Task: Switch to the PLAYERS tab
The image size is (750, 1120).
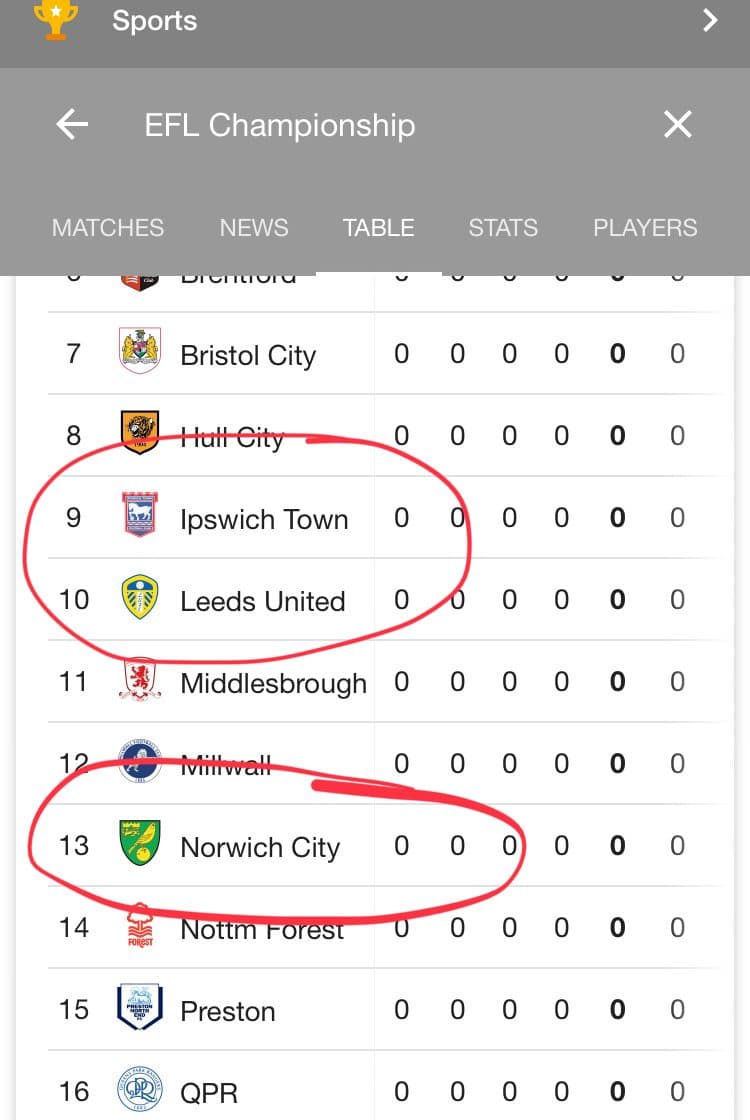Action: tap(645, 228)
